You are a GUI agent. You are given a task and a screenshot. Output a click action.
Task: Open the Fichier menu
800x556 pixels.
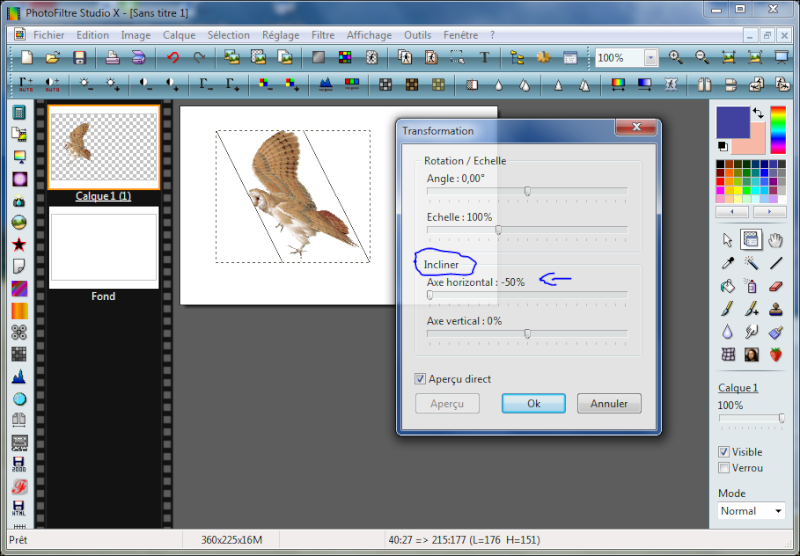pos(49,35)
